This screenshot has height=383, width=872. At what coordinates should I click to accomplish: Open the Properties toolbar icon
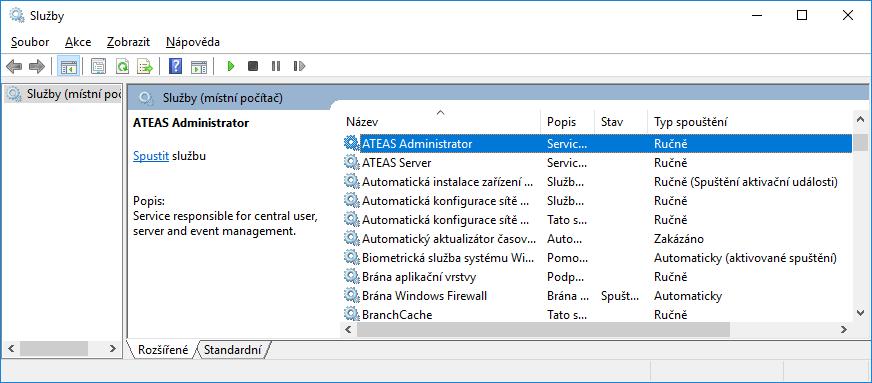click(x=98, y=67)
